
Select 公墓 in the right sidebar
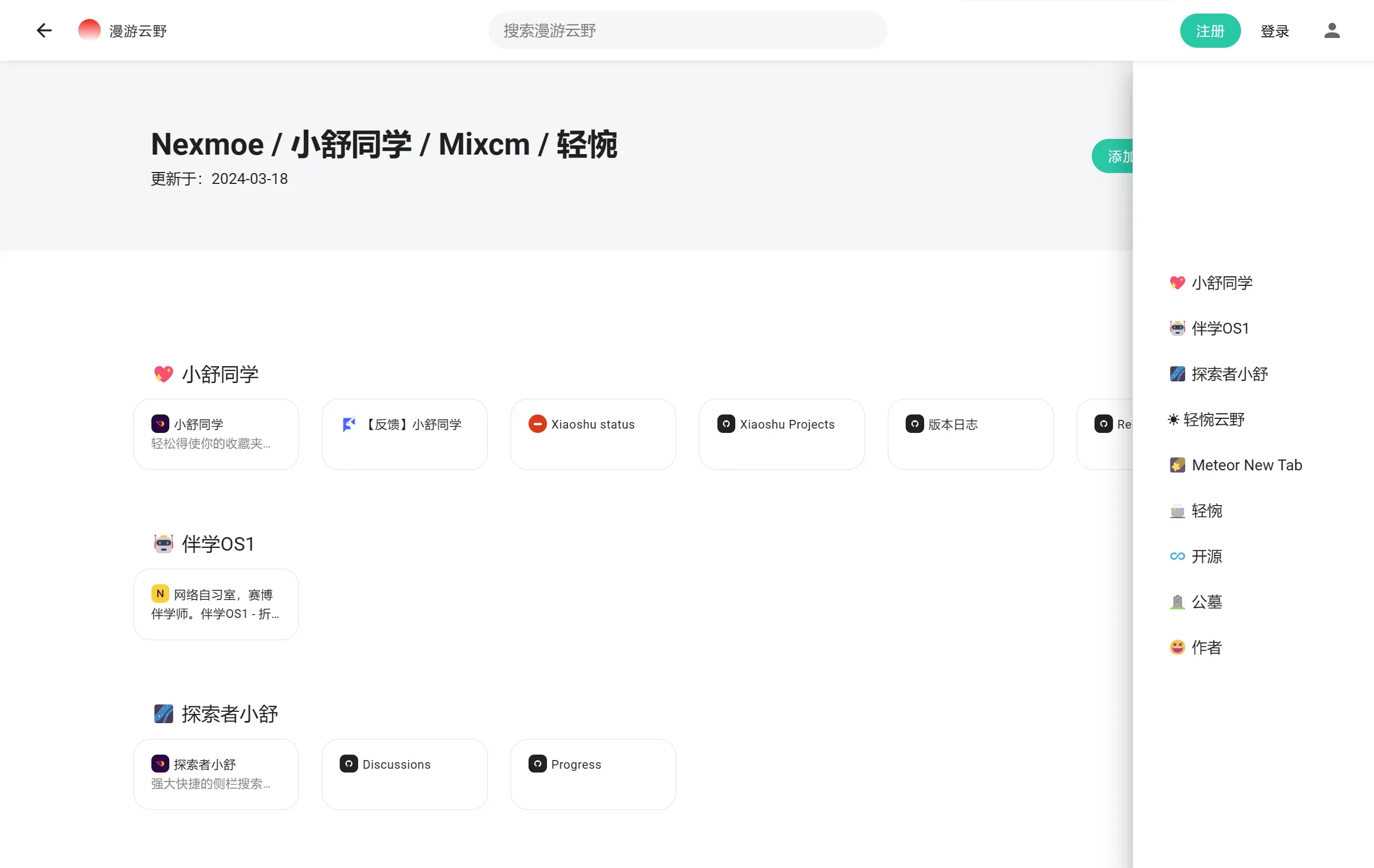[x=1207, y=602]
